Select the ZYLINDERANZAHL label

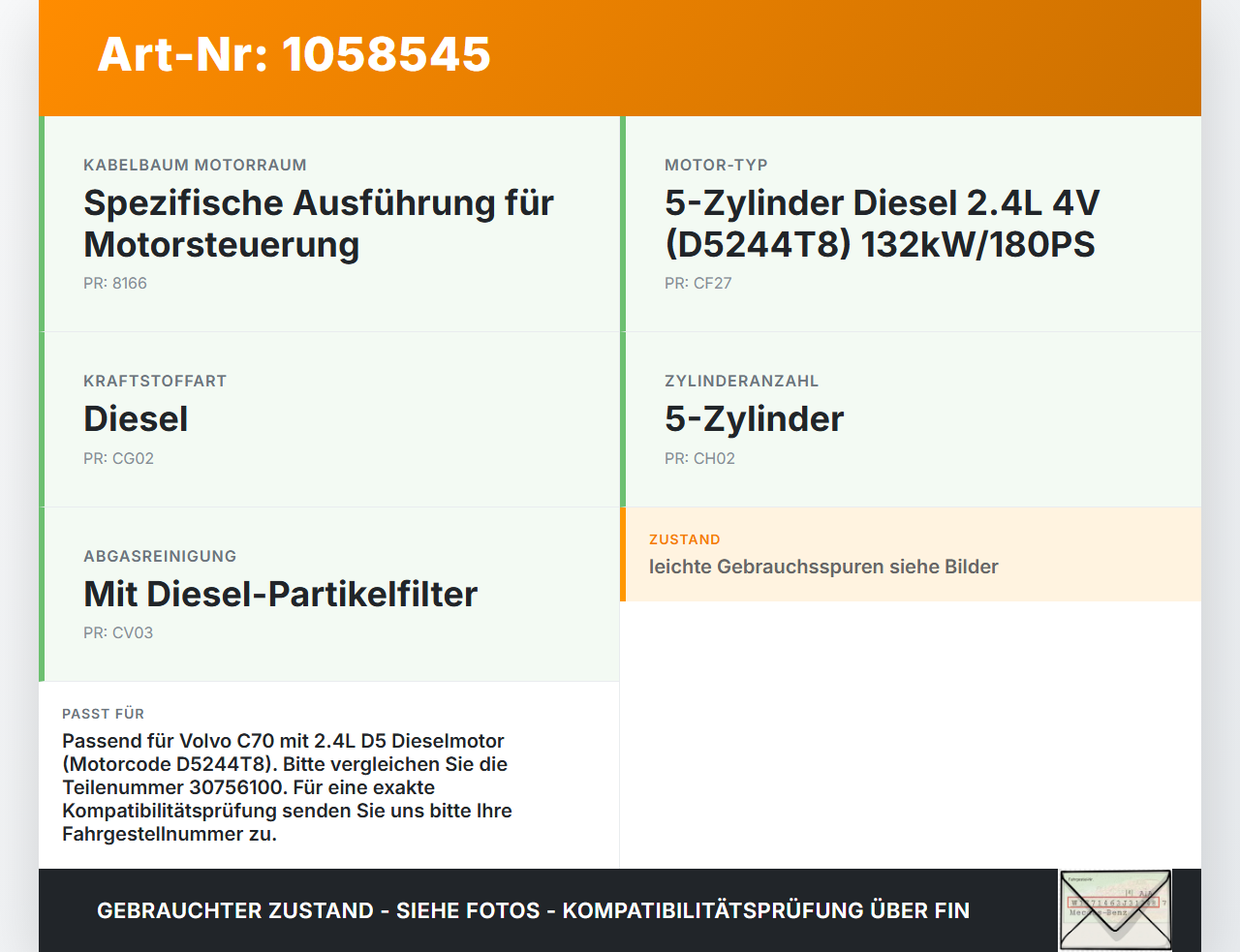(741, 381)
